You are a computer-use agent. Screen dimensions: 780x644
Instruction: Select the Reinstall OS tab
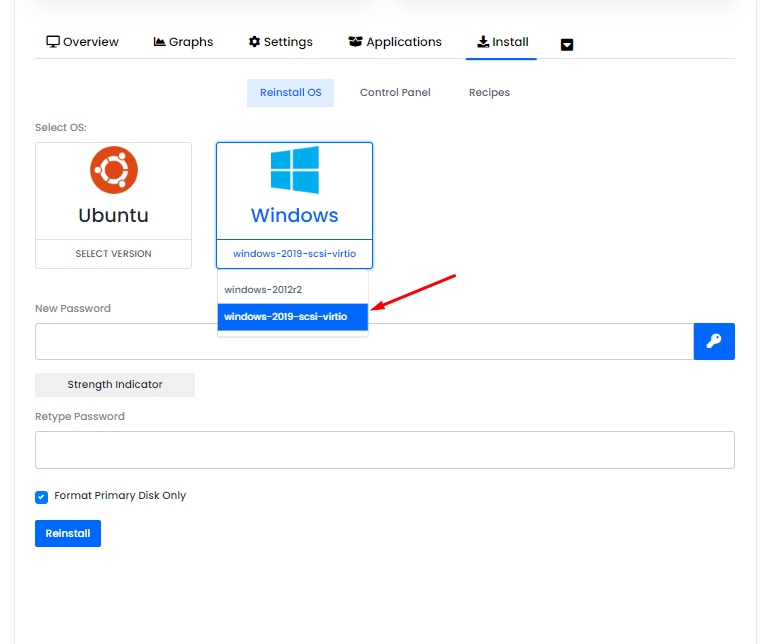(x=290, y=93)
